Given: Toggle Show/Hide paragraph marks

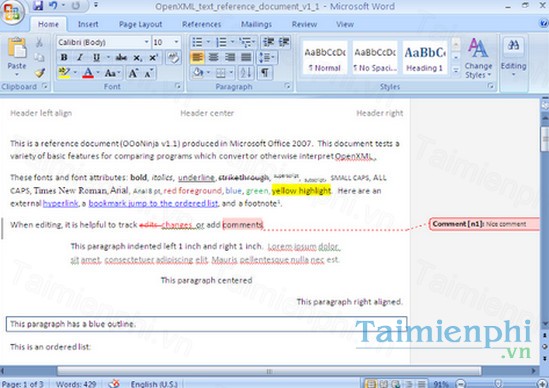Looking at the screenshot, I should pos(265,72).
